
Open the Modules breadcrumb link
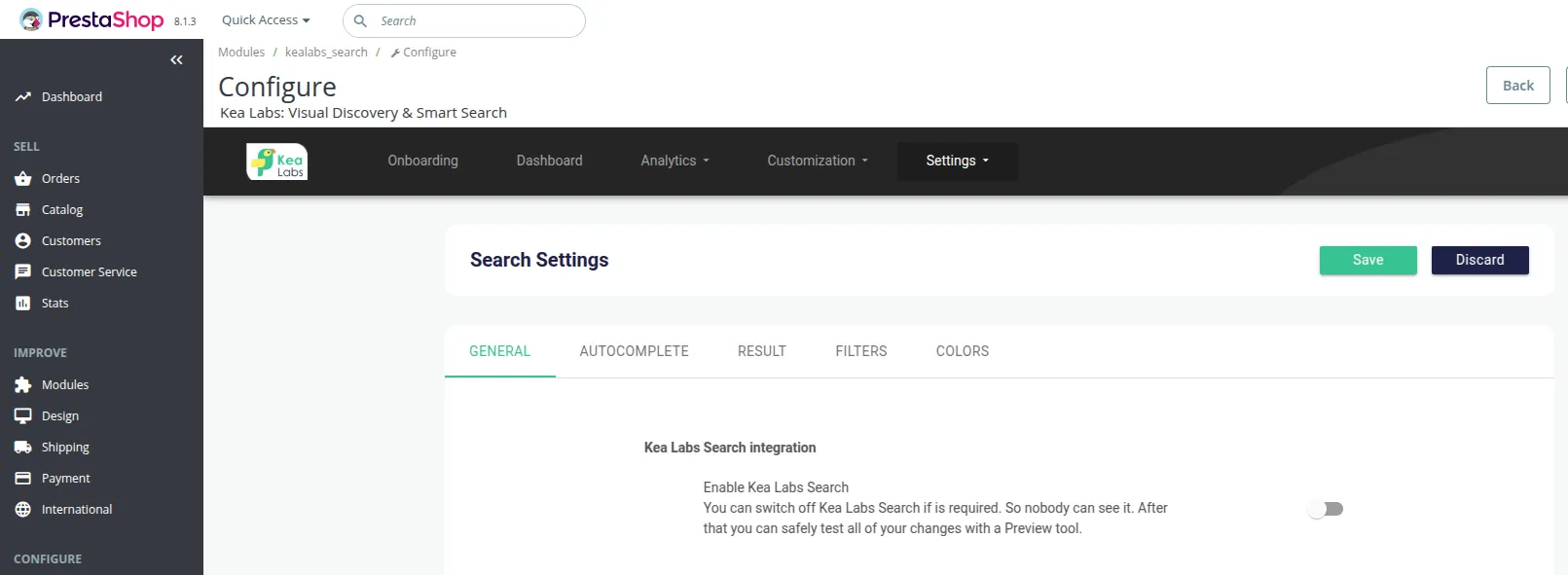coord(241,53)
